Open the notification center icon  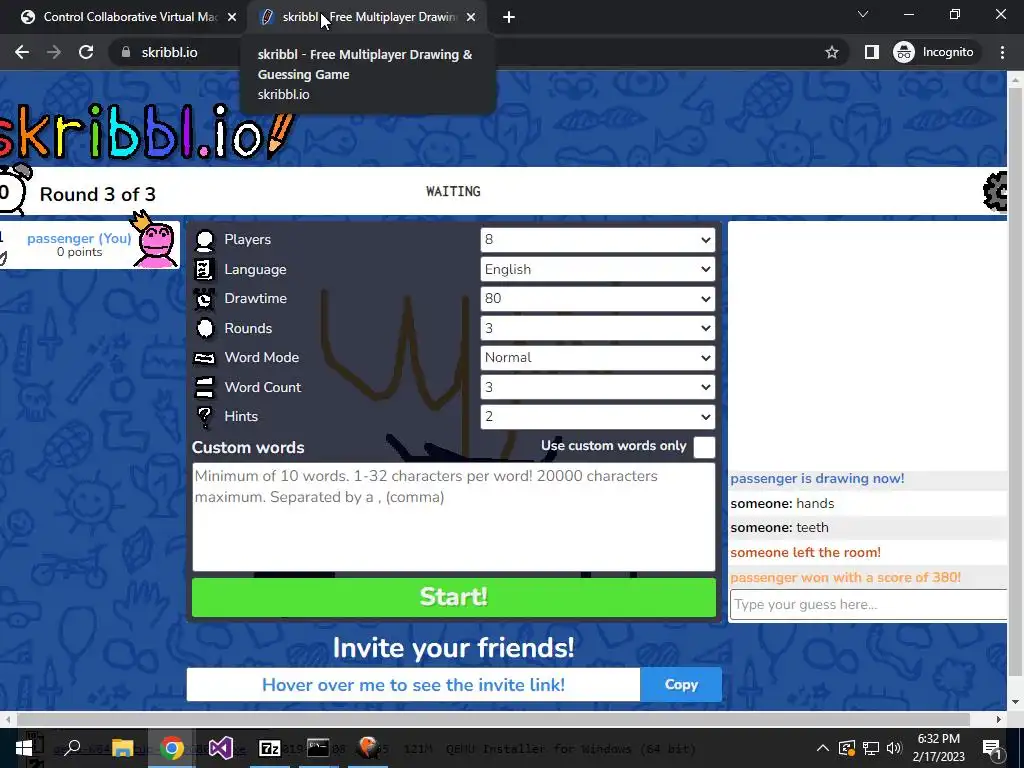pos(991,748)
